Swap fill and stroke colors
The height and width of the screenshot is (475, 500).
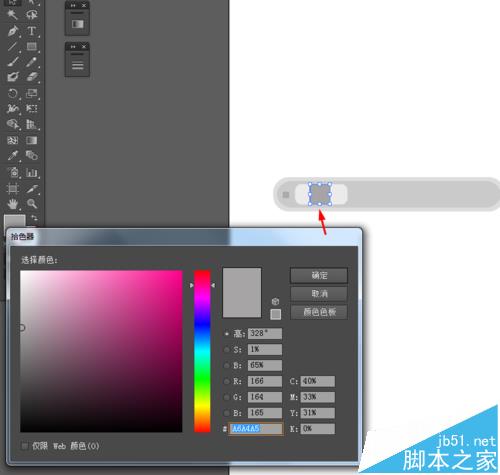(x=34, y=218)
